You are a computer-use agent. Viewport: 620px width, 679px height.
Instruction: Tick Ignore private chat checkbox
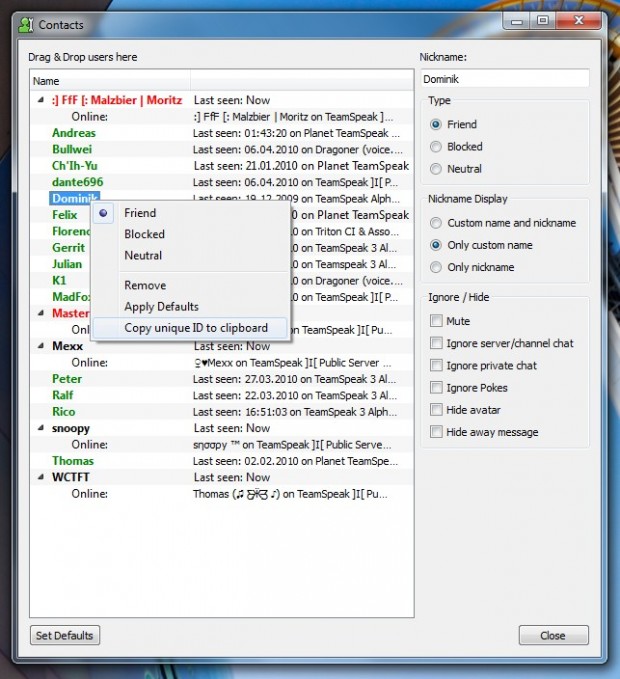pyautogui.click(x=436, y=365)
